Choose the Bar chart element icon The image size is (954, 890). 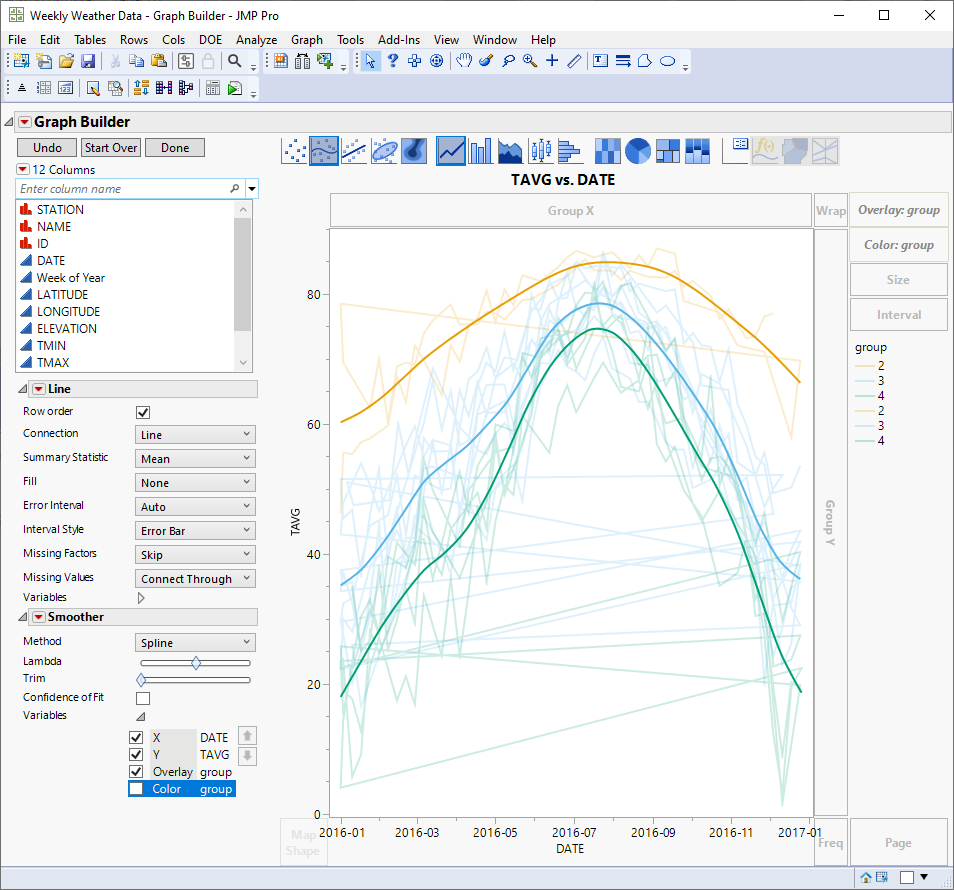click(x=481, y=151)
